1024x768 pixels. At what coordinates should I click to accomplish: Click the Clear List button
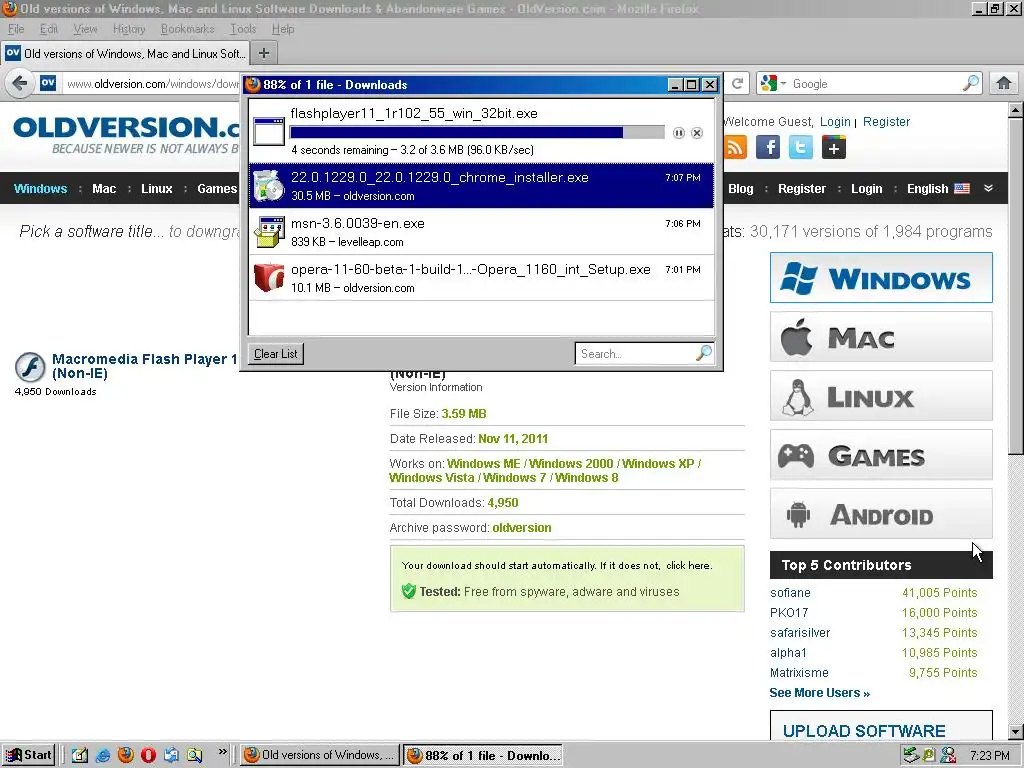click(x=276, y=353)
